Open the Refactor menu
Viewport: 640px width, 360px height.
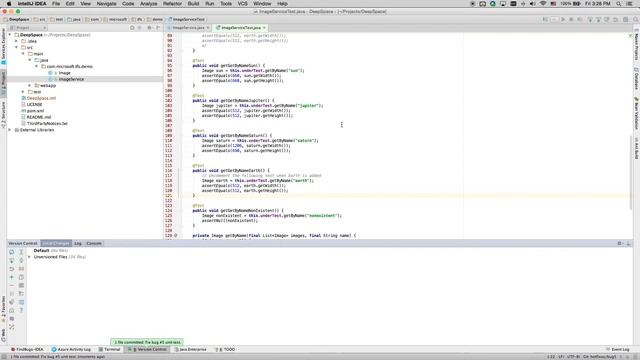172,4
